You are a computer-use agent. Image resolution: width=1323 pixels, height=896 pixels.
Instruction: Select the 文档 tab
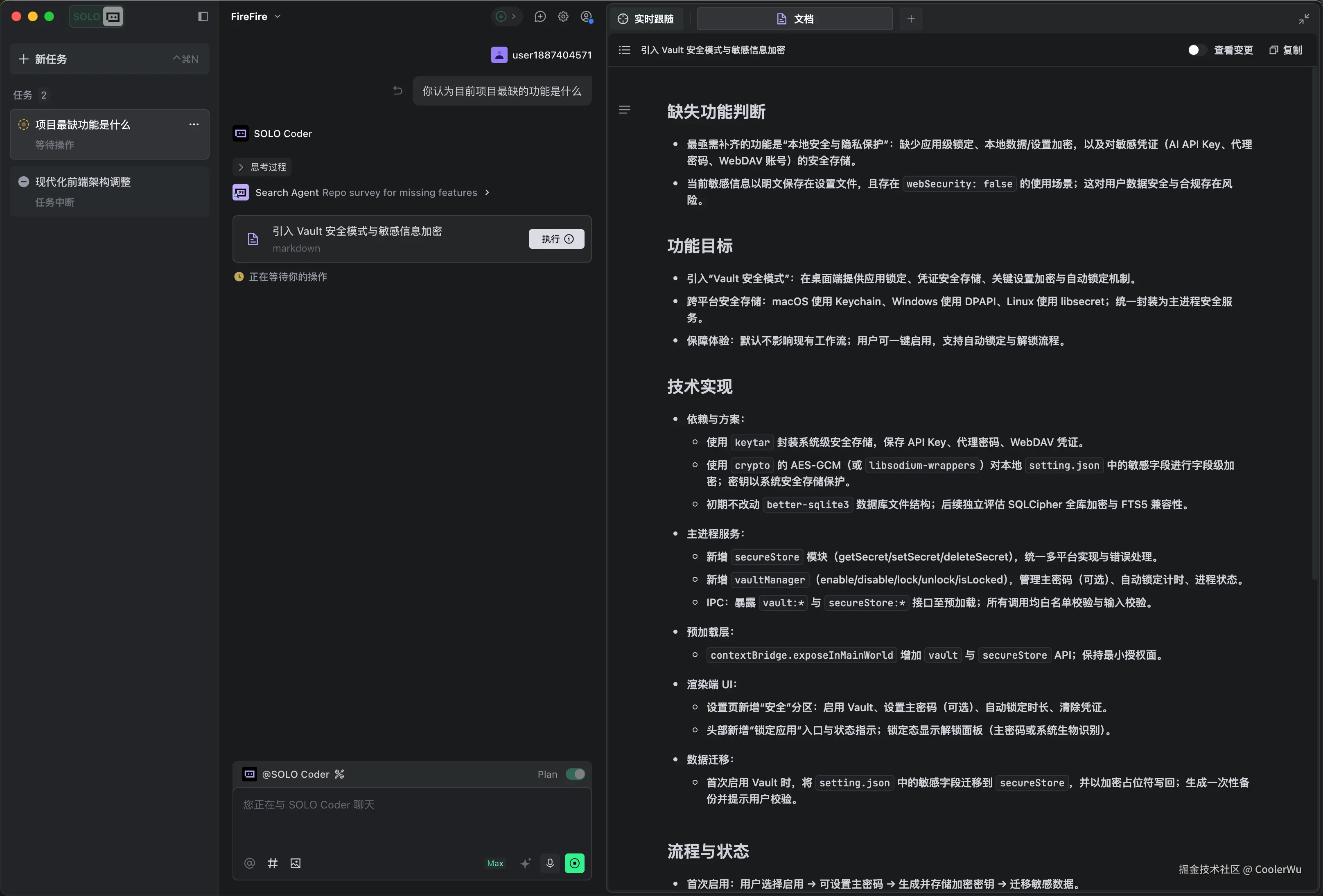(x=795, y=19)
